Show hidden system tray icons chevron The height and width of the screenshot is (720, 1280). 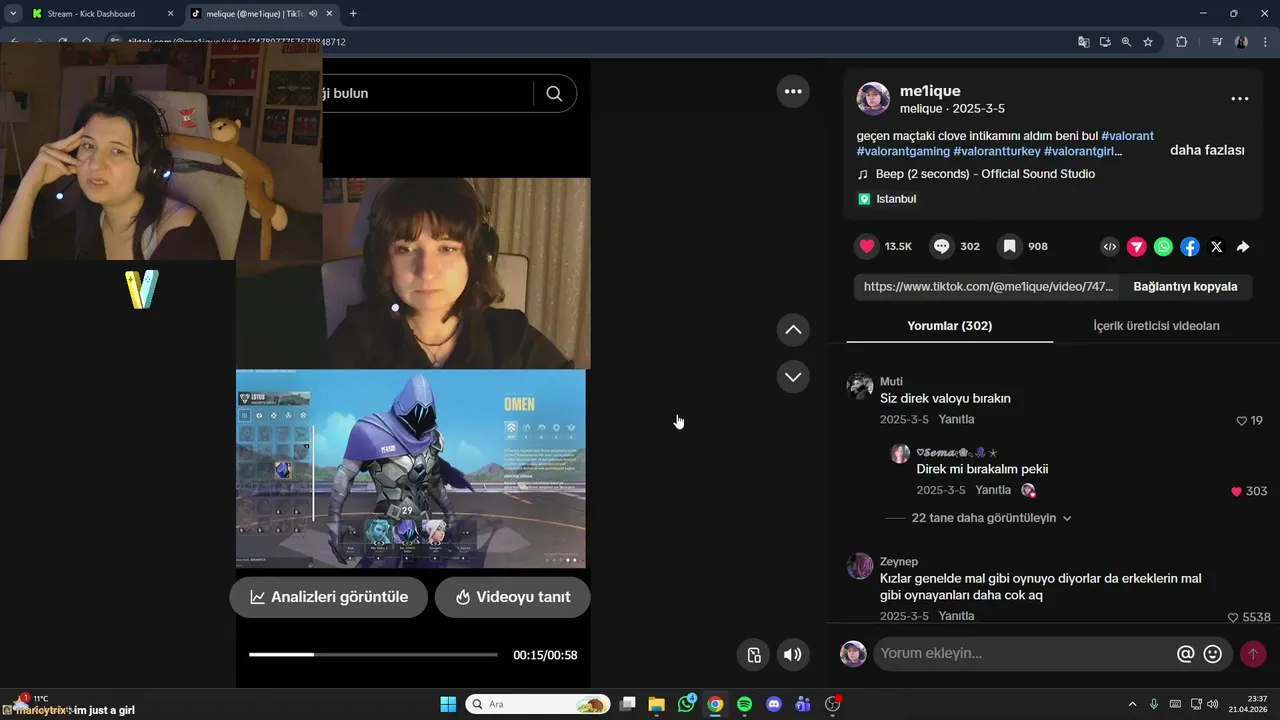pyautogui.click(x=1132, y=704)
